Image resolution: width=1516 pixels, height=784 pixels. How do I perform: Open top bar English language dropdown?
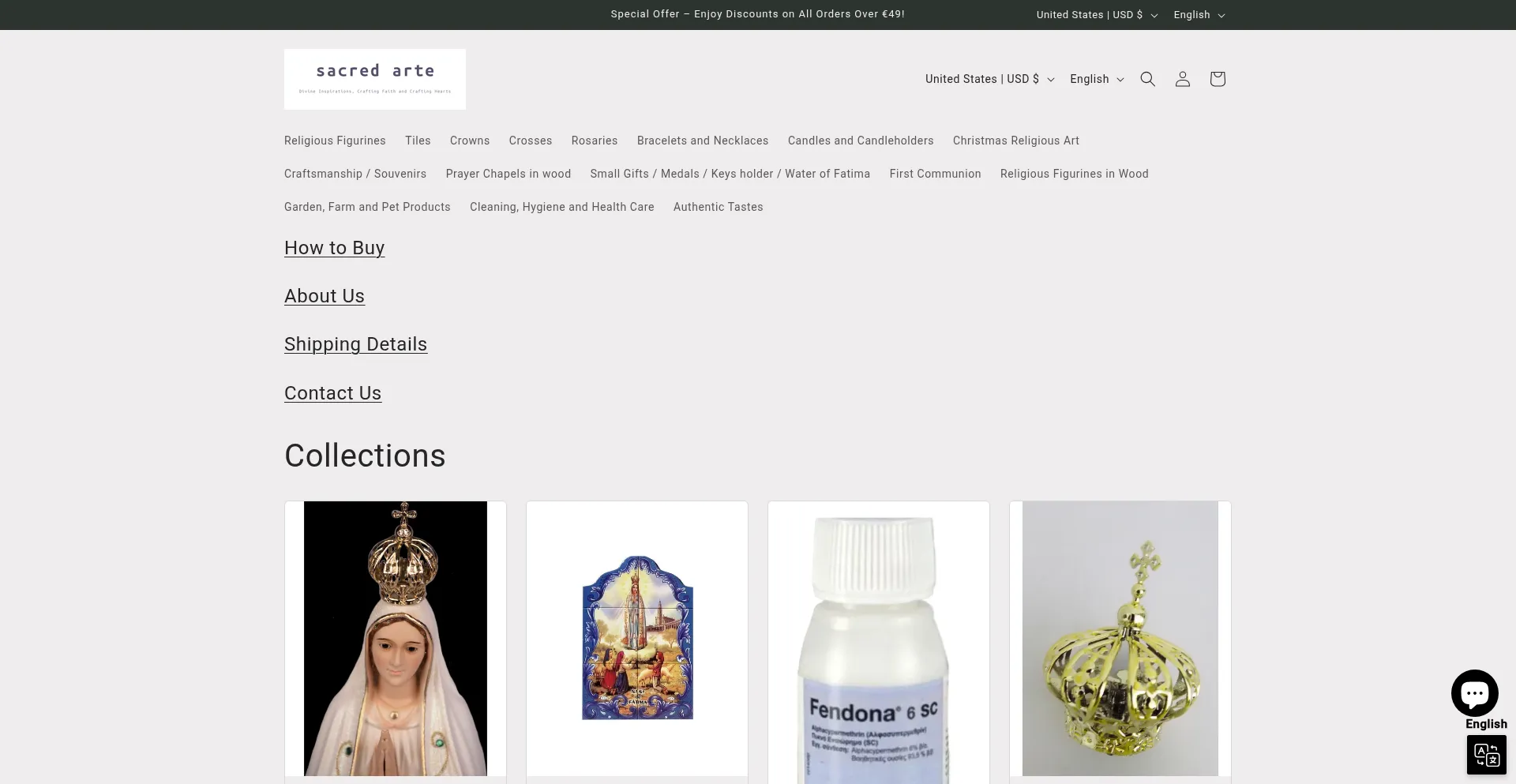[1199, 15]
